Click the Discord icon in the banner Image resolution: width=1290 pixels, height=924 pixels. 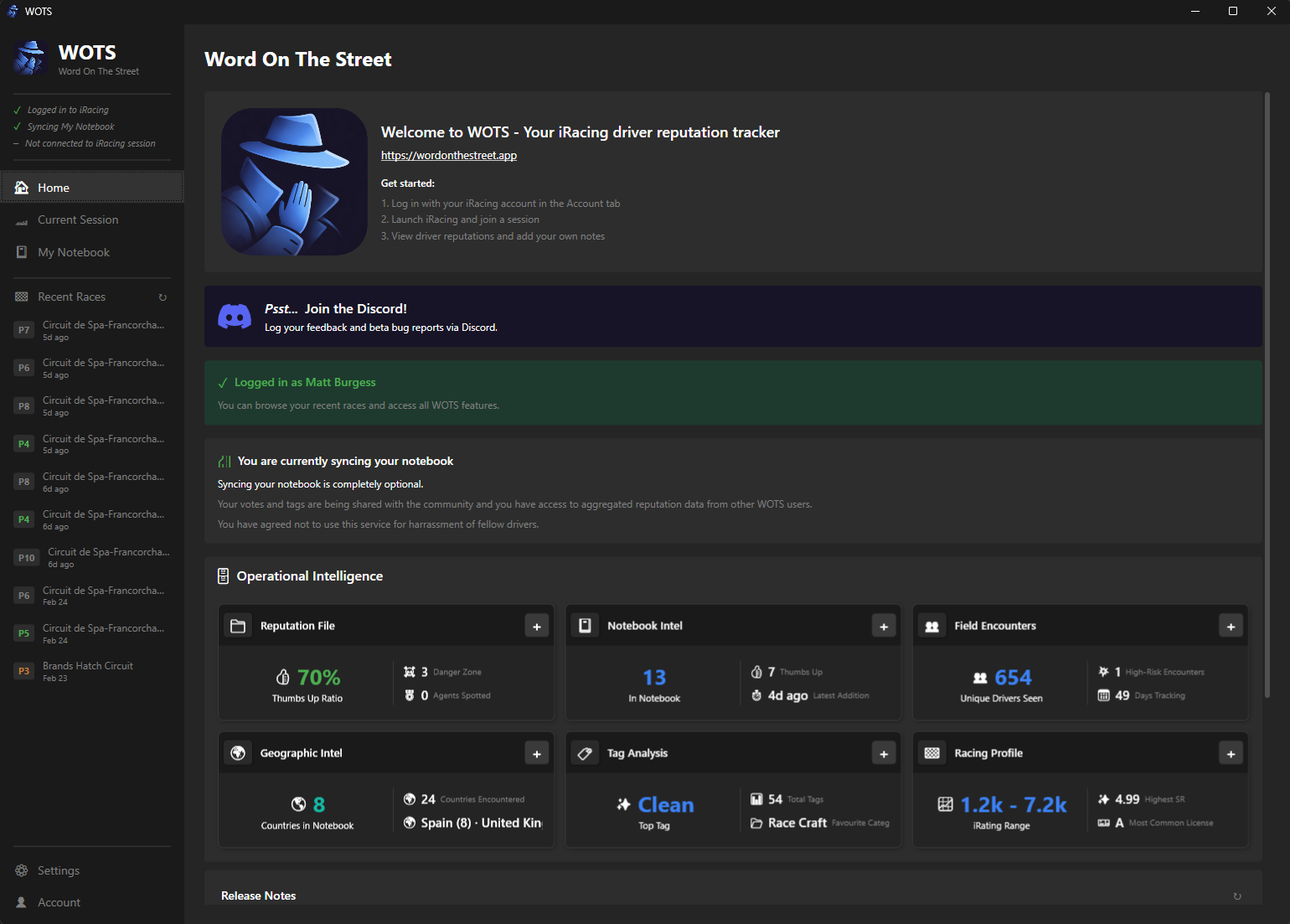(235, 316)
